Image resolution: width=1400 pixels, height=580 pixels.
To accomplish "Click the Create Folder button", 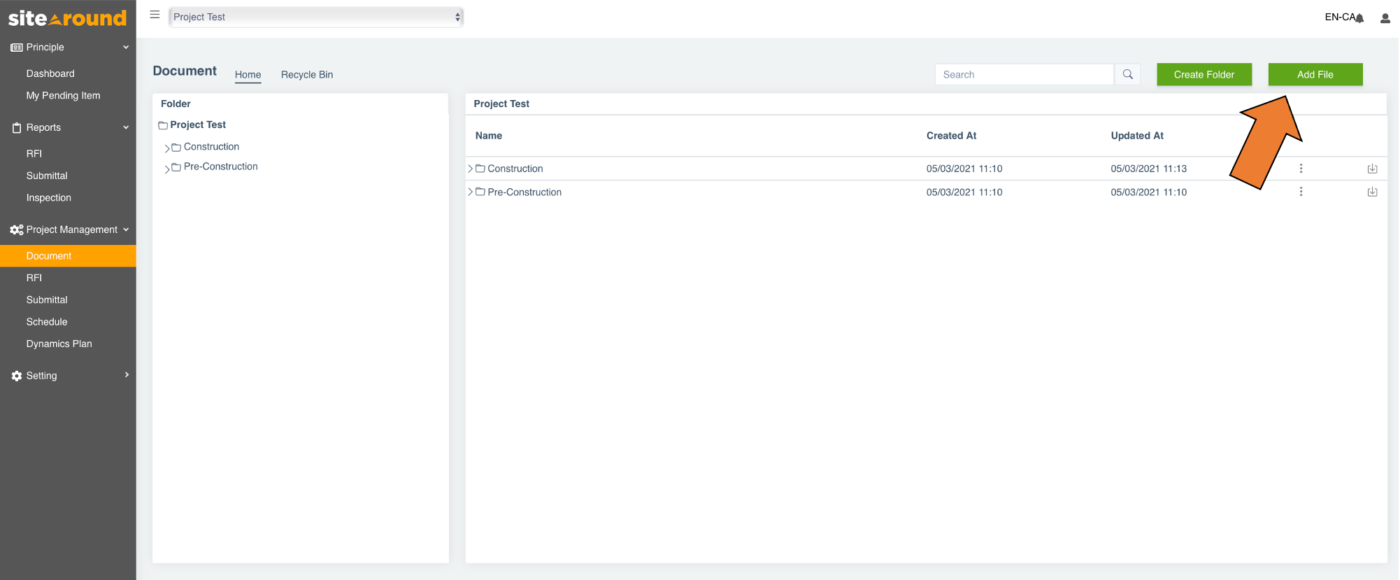I will (1203, 74).
